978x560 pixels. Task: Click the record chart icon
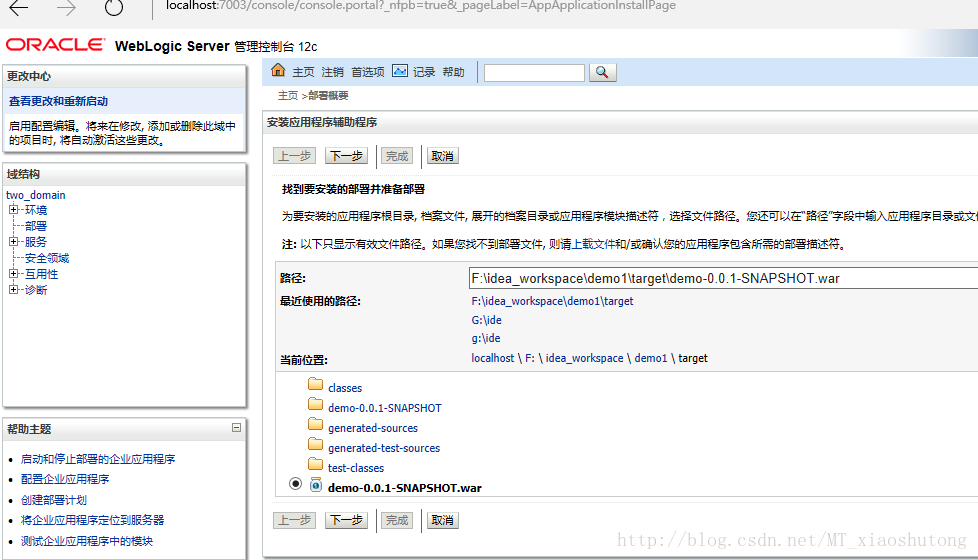(400, 71)
